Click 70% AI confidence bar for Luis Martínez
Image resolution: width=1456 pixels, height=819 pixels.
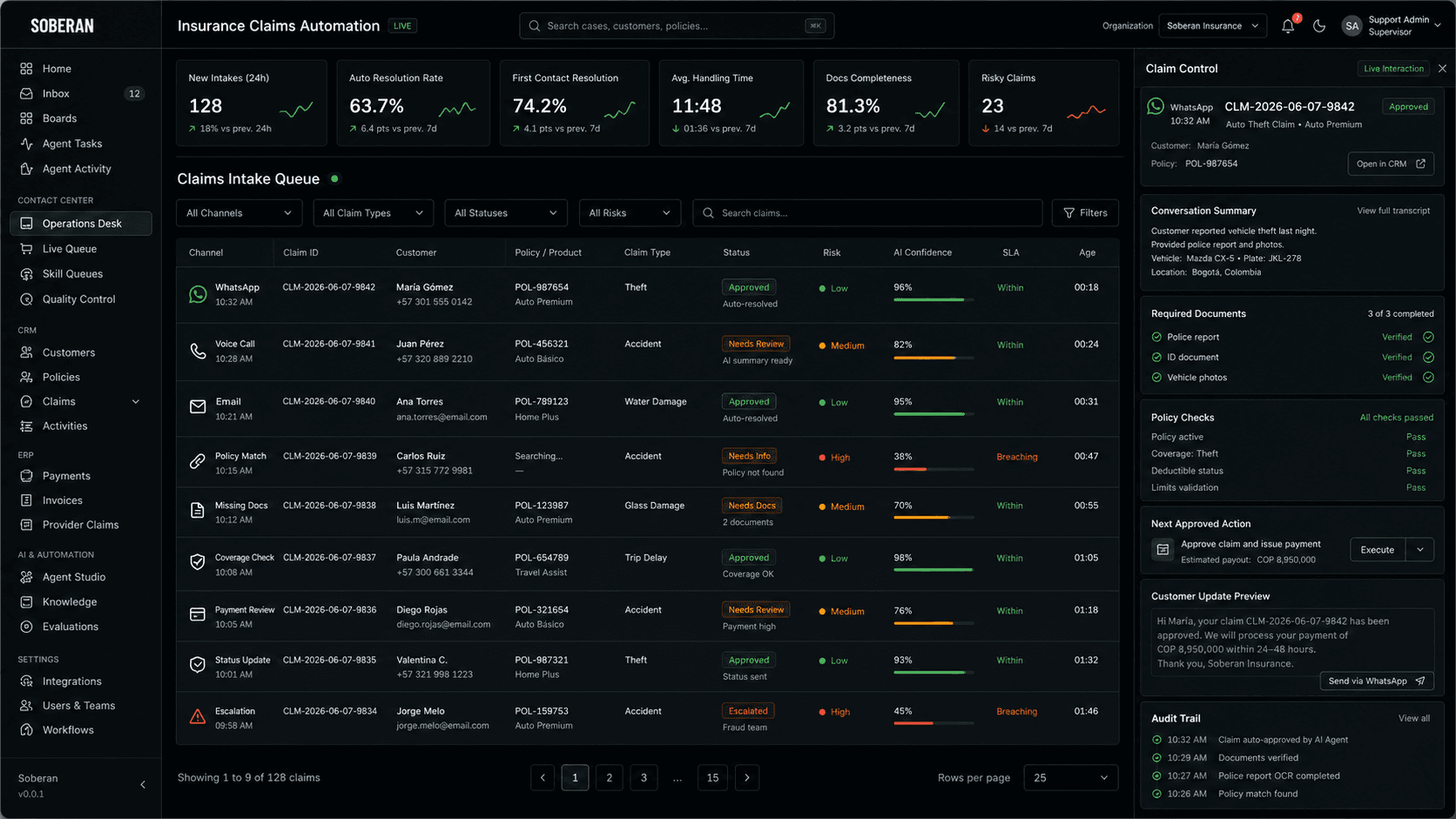pyautogui.click(x=933, y=518)
